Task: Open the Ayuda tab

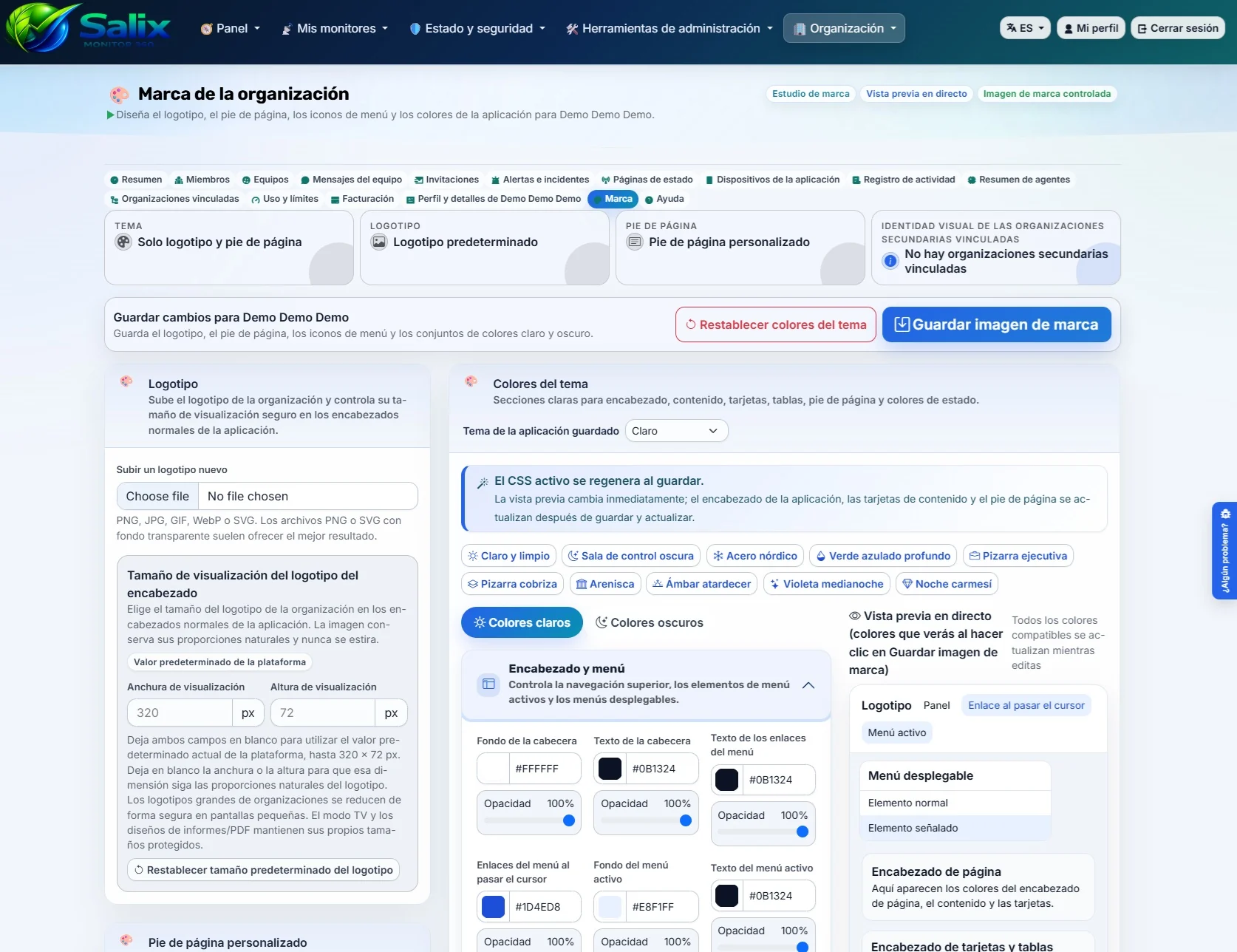Action: tap(664, 199)
